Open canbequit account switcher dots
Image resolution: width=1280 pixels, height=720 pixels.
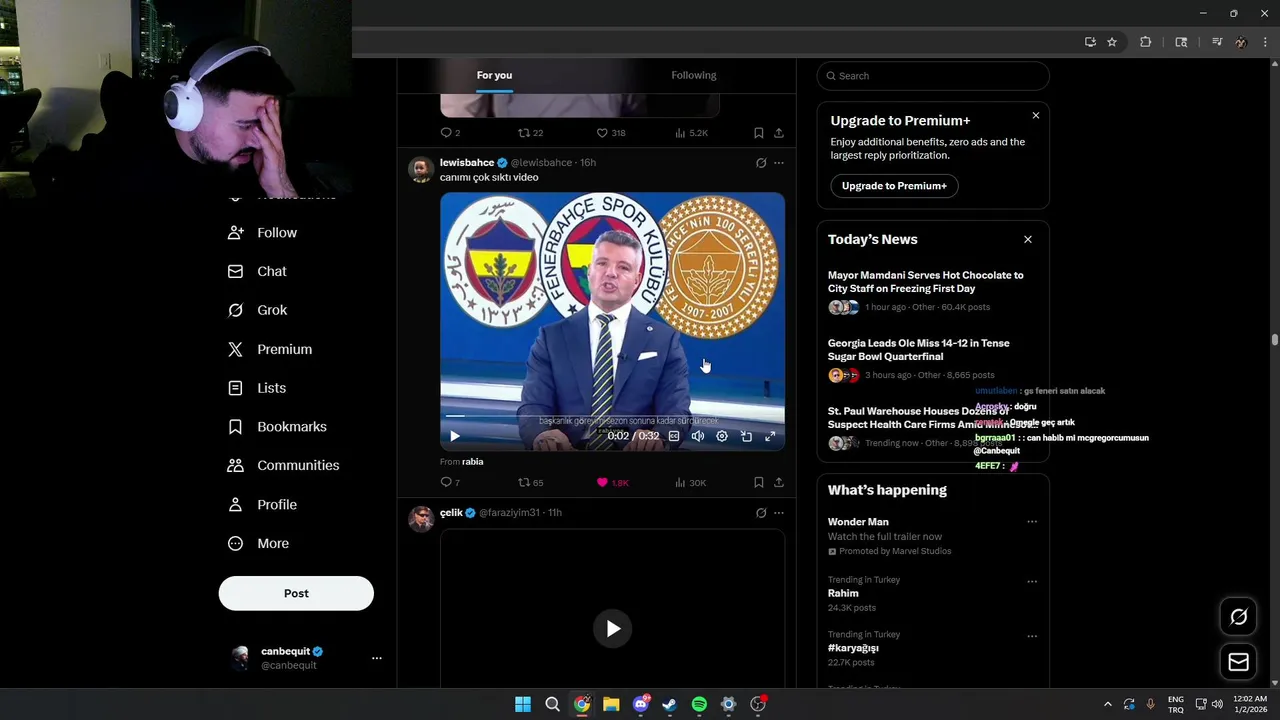(377, 658)
